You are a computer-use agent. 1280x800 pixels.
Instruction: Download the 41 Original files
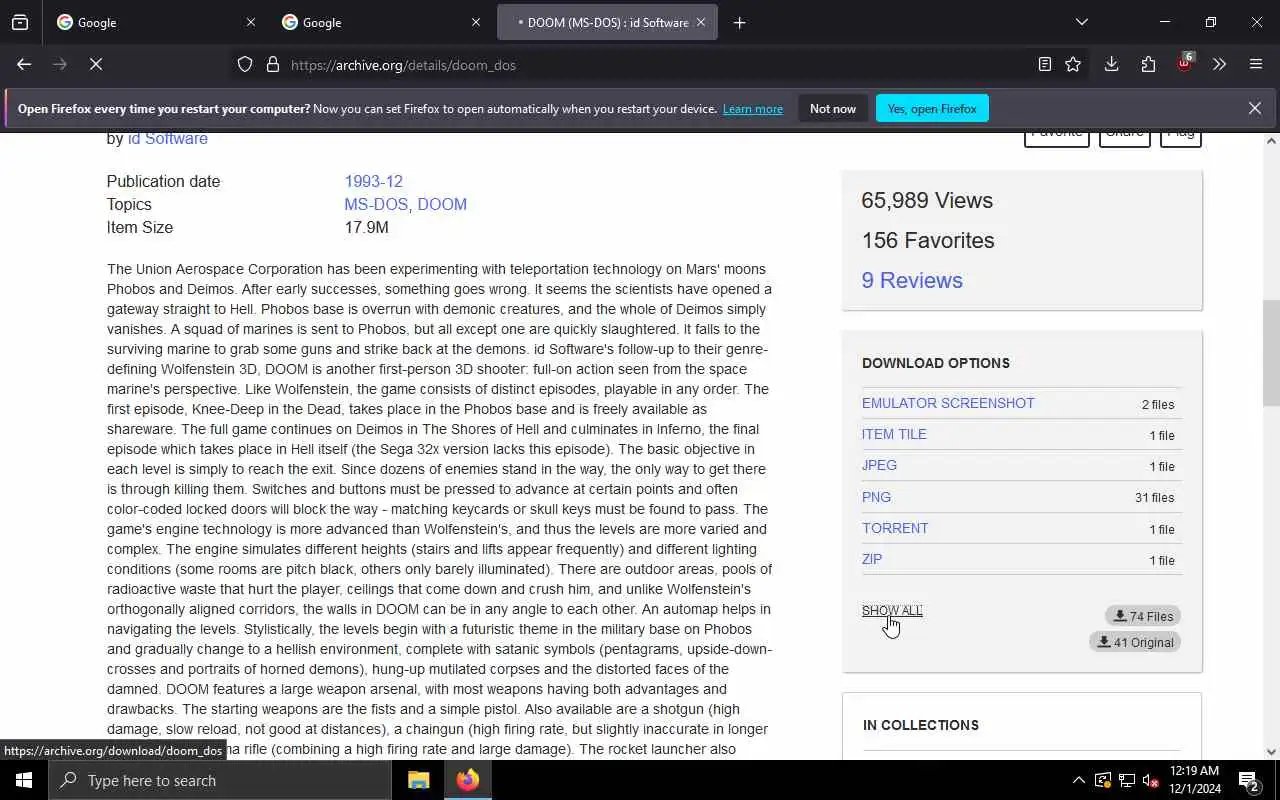coord(1135,642)
